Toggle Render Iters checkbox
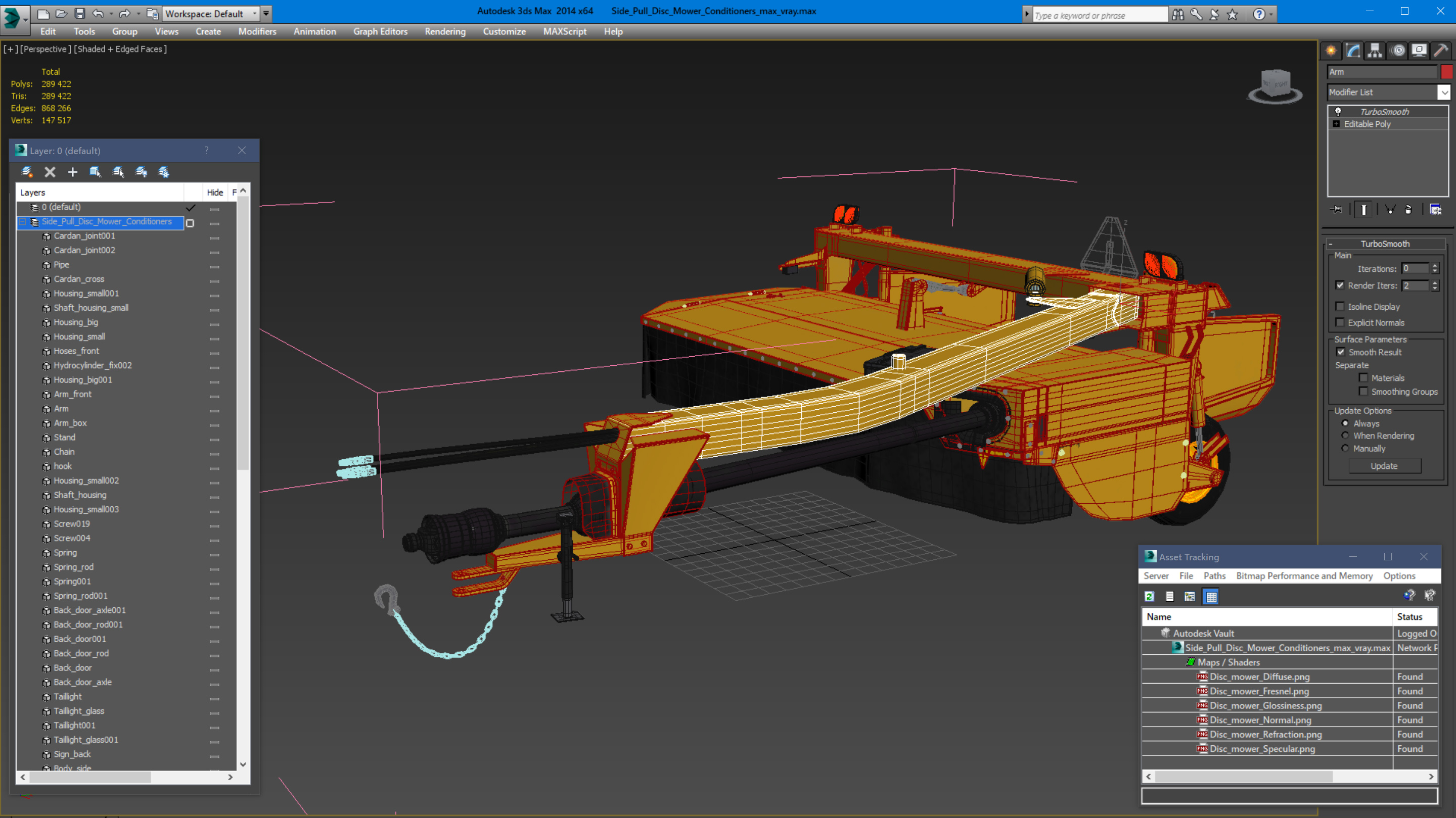Viewport: 1456px width, 818px height. point(1340,285)
